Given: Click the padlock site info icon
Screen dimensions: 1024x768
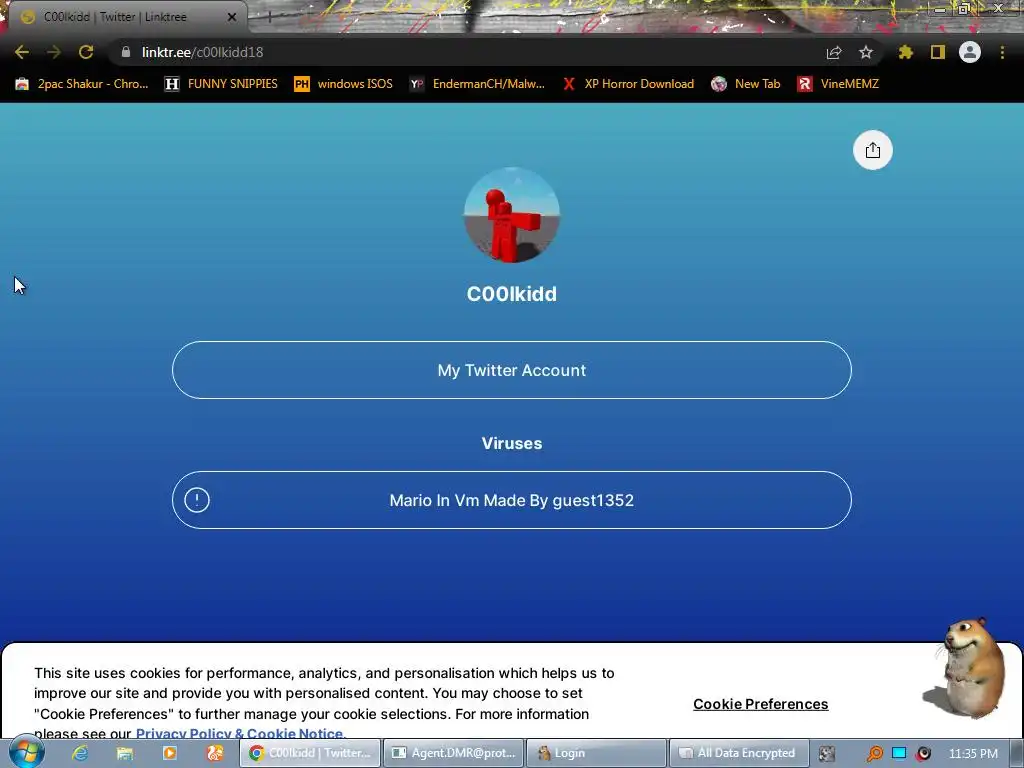Looking at the screenshot, I should coord(125,52).
